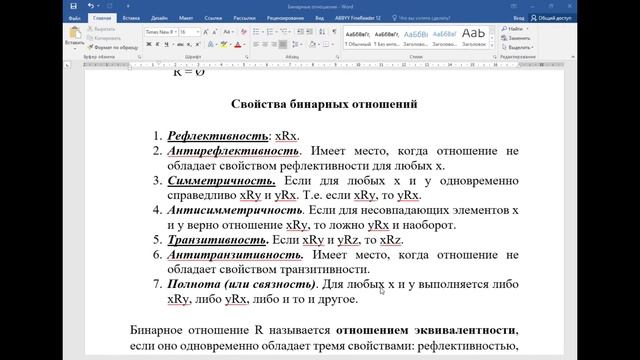Open line spacing options

pyautogui.click(x=296, y=44)
